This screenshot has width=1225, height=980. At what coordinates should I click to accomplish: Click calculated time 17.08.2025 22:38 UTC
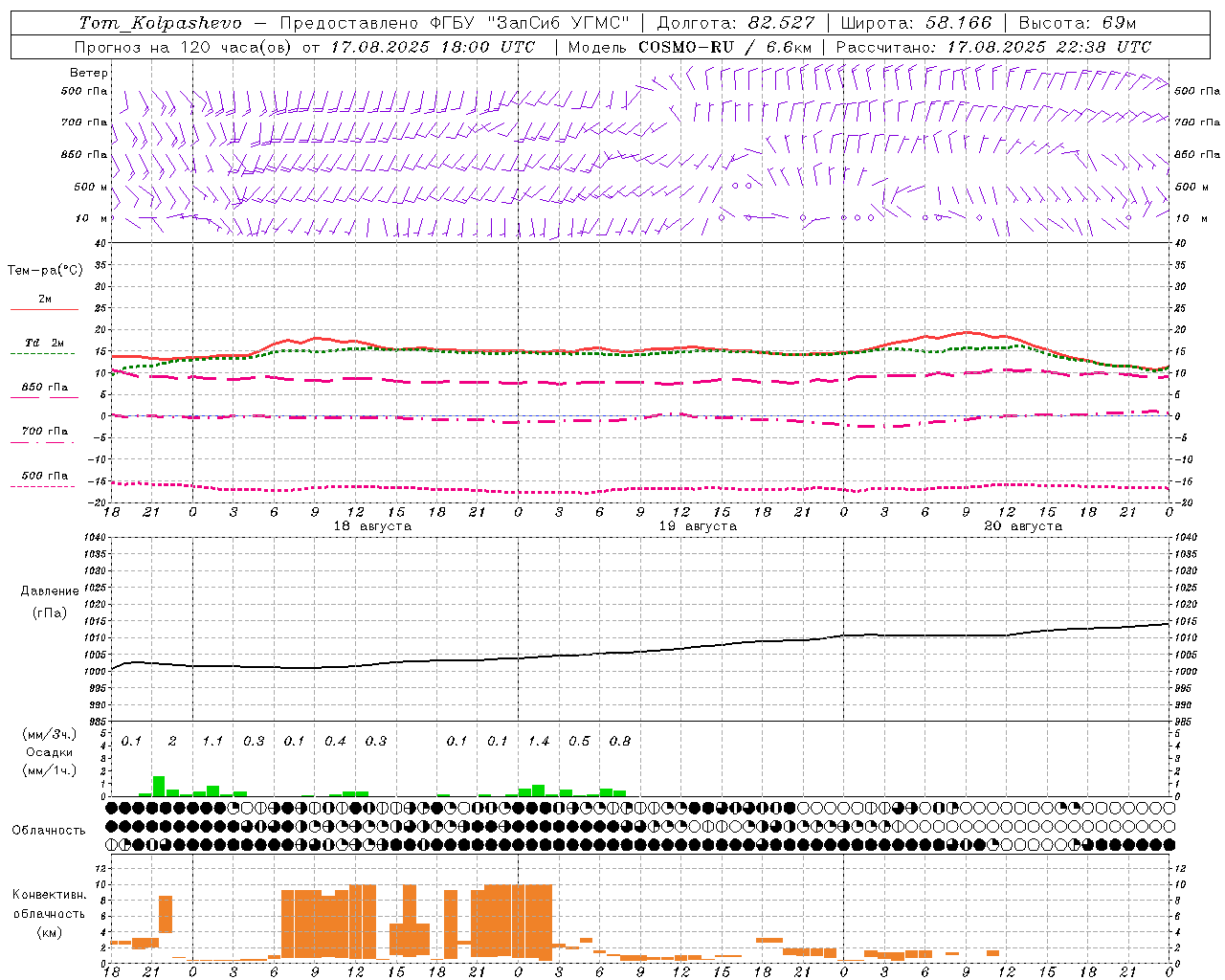tap(1049, 47)
